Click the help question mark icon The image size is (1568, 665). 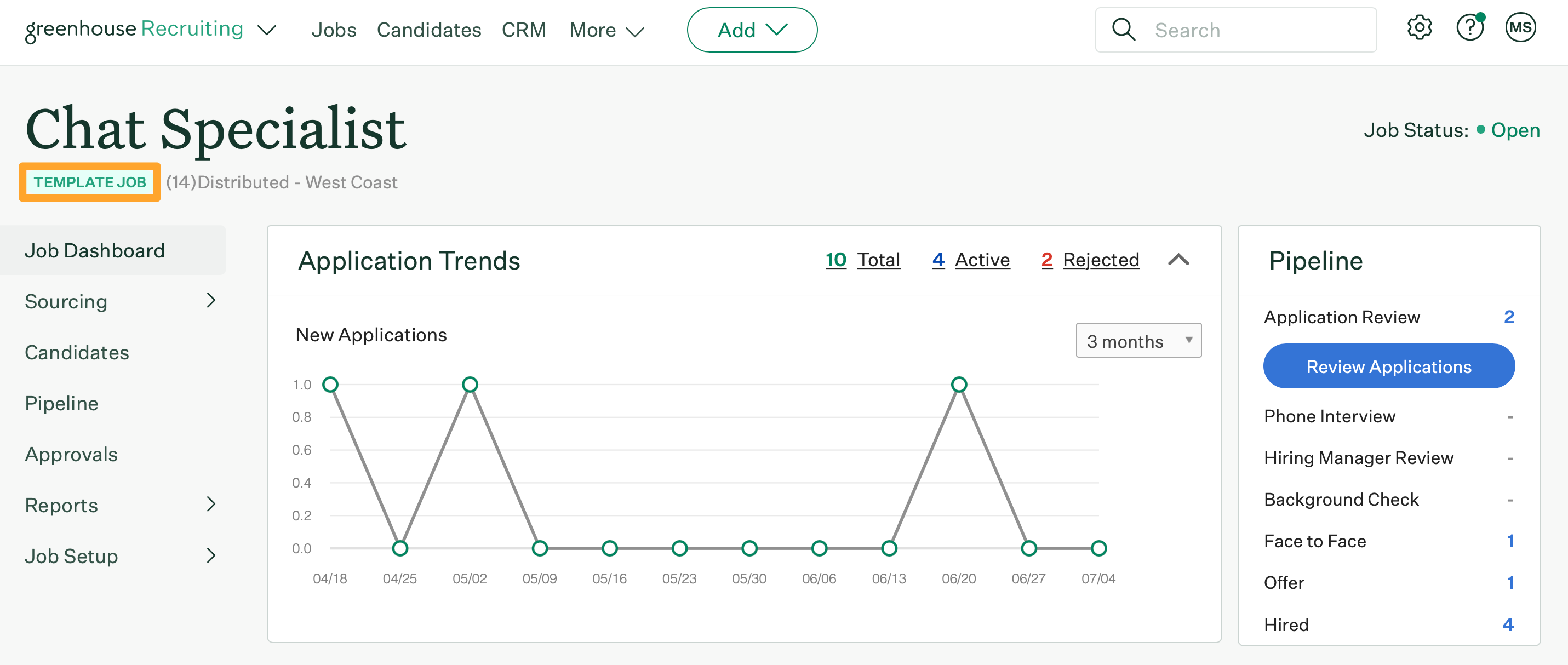coord(1469,28)
